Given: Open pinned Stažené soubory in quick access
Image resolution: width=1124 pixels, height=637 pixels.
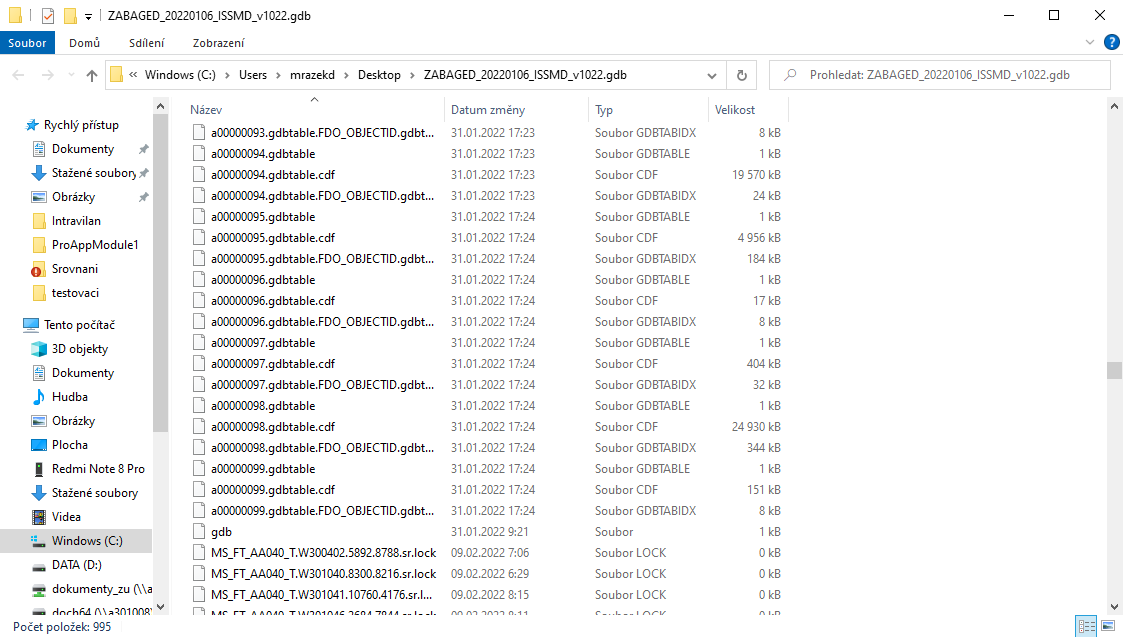Looking at the screenshot, I should point(93,173).
